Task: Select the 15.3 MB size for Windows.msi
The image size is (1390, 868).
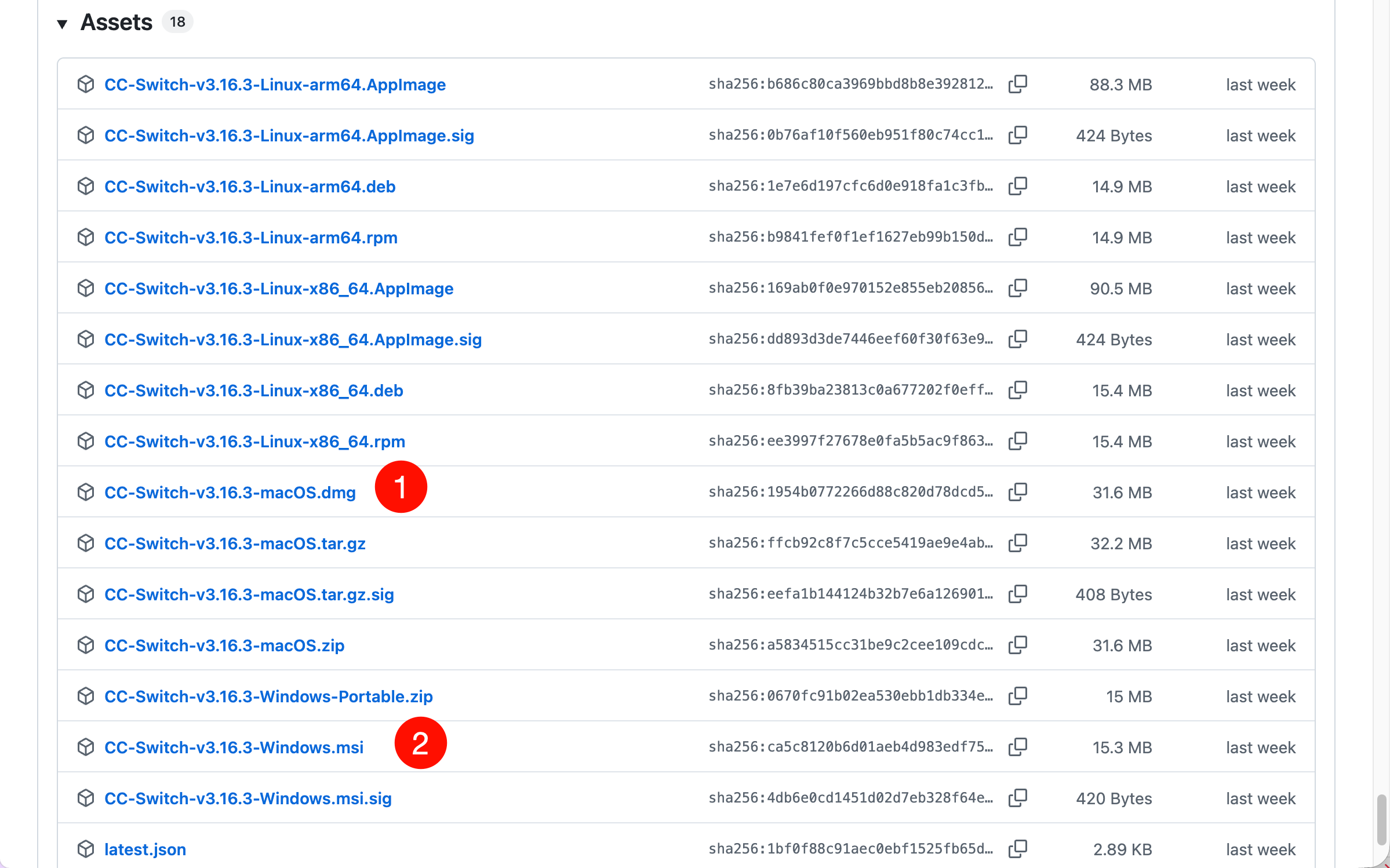Action: 1122,747
